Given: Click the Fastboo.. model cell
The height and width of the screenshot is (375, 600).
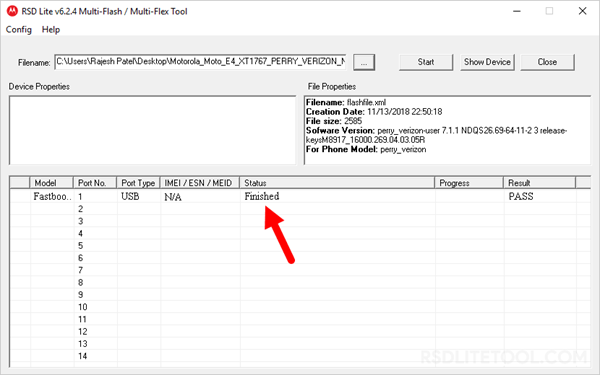Looking at the screenshot, I should (52, 196).
